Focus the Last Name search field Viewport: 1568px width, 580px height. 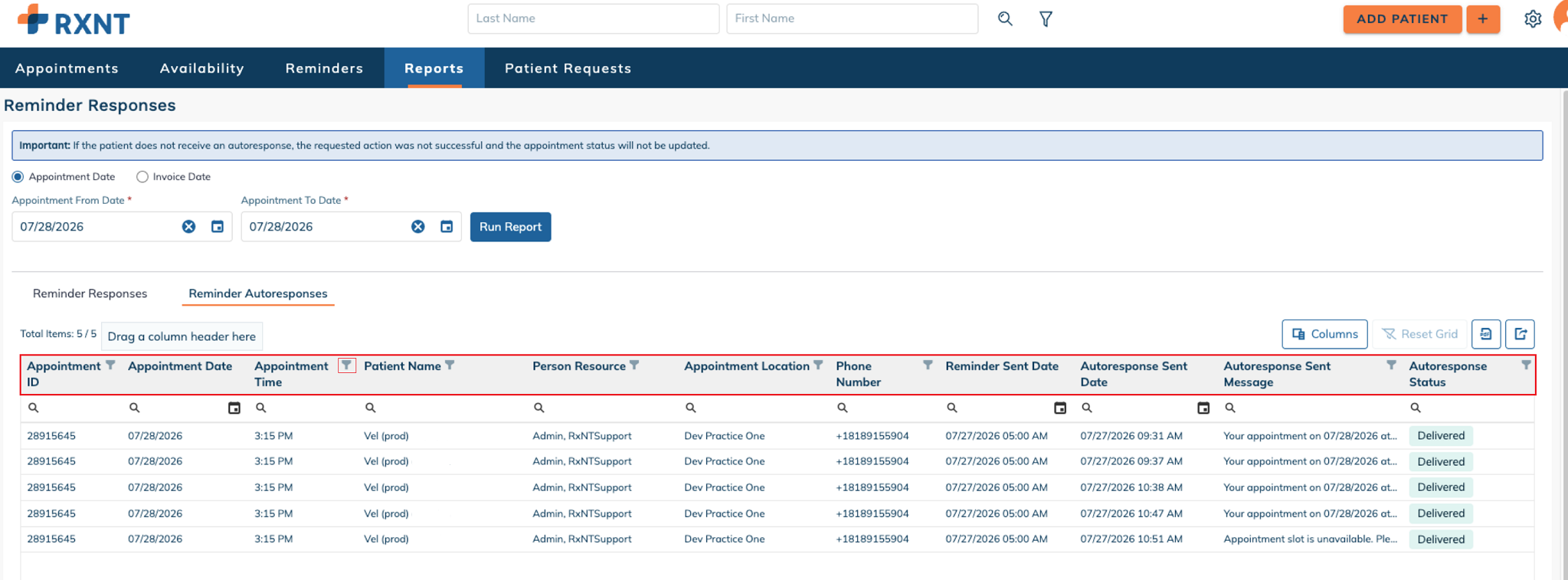coord(593,18)
